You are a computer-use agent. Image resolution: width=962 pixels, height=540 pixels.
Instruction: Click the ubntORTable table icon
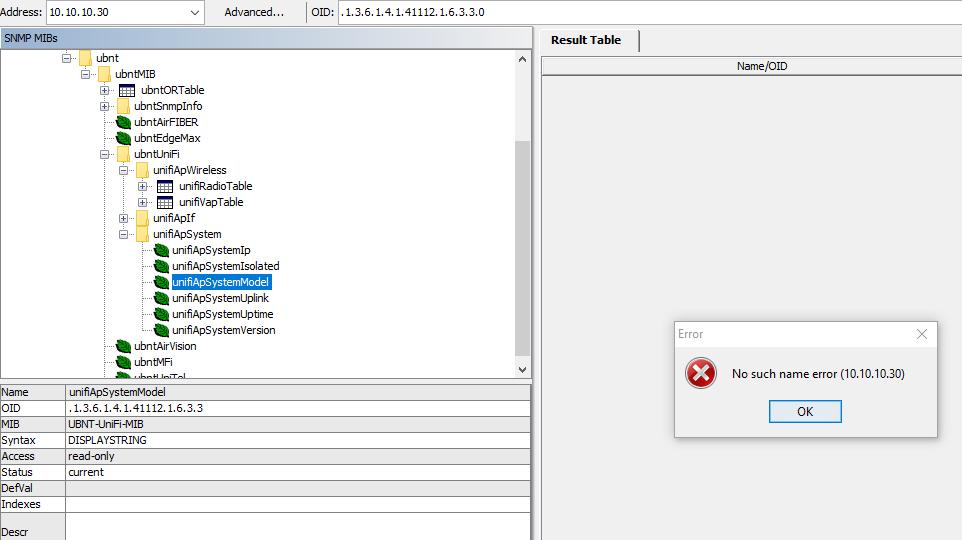(127, 90)
